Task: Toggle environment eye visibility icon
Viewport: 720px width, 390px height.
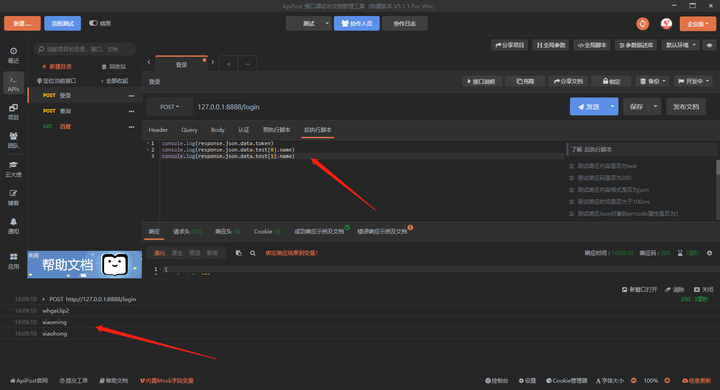Action: coord(709,45)
